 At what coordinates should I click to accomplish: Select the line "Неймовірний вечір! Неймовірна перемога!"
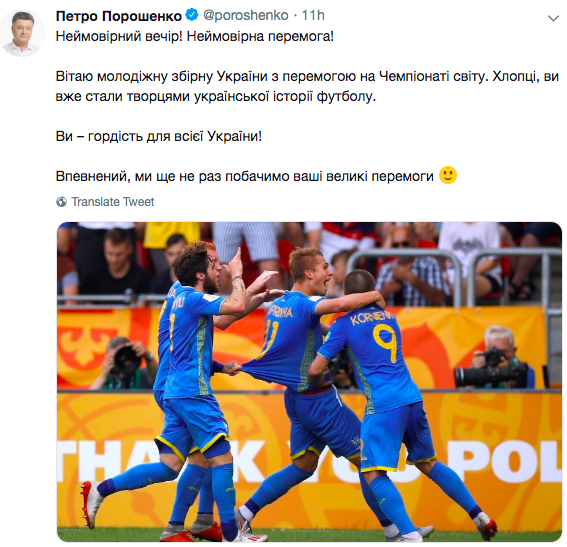tap(195, 37)
